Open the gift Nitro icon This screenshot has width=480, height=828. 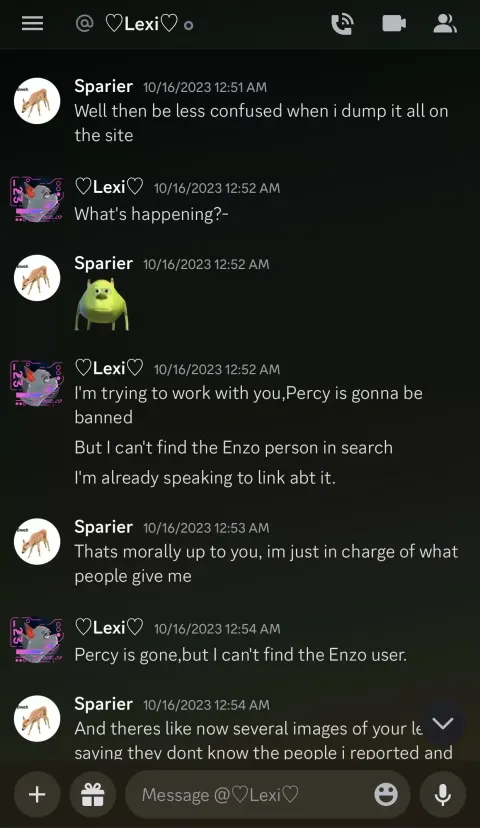92,794
